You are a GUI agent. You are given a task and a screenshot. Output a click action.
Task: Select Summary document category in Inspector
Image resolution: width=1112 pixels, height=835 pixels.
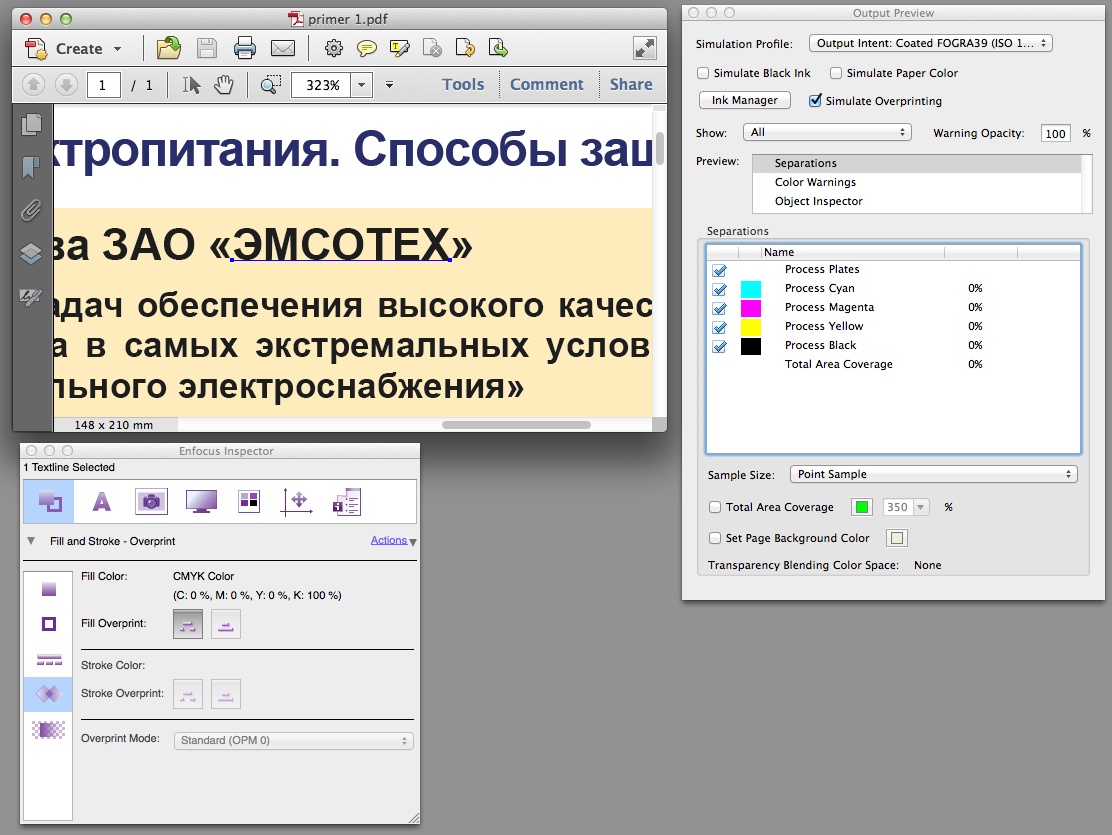[347, 502]
